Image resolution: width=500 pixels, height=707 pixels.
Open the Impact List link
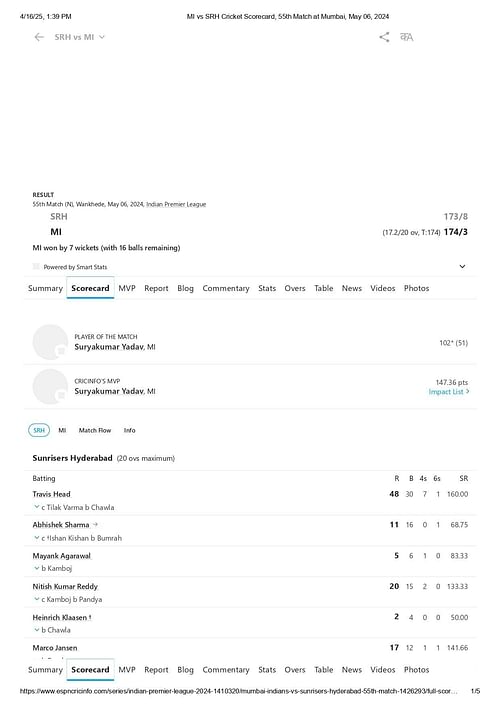pyautogui.click(x=449, y=392)
